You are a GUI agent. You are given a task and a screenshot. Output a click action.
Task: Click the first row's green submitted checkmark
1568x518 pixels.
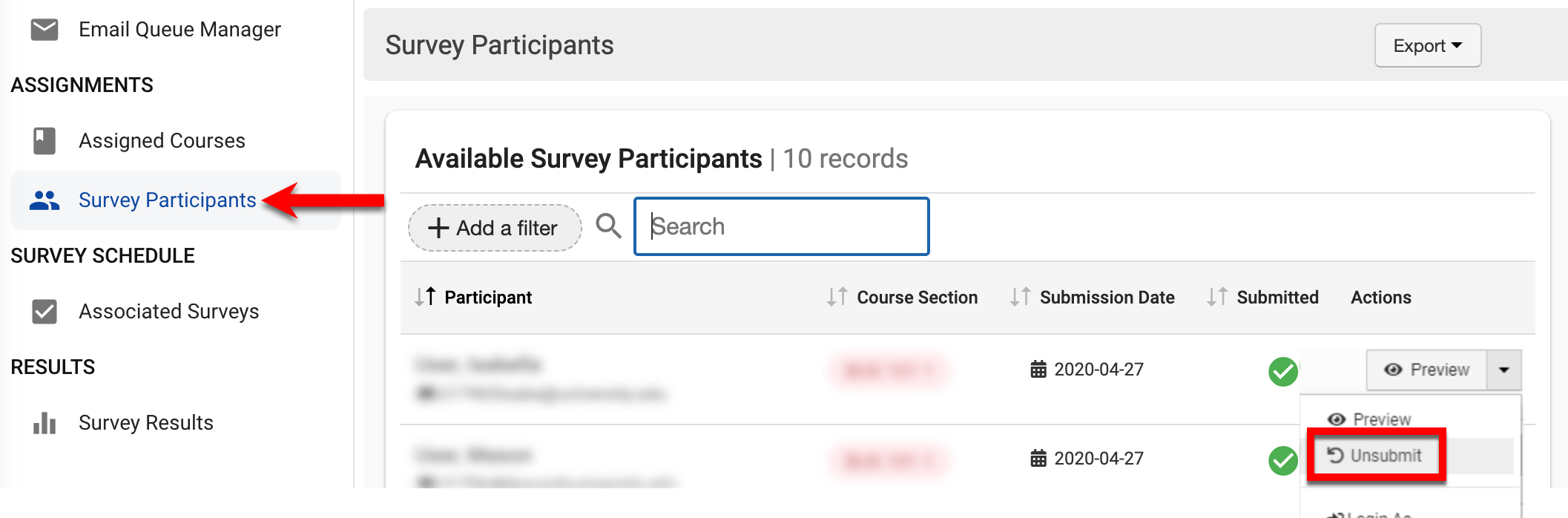1282,371
